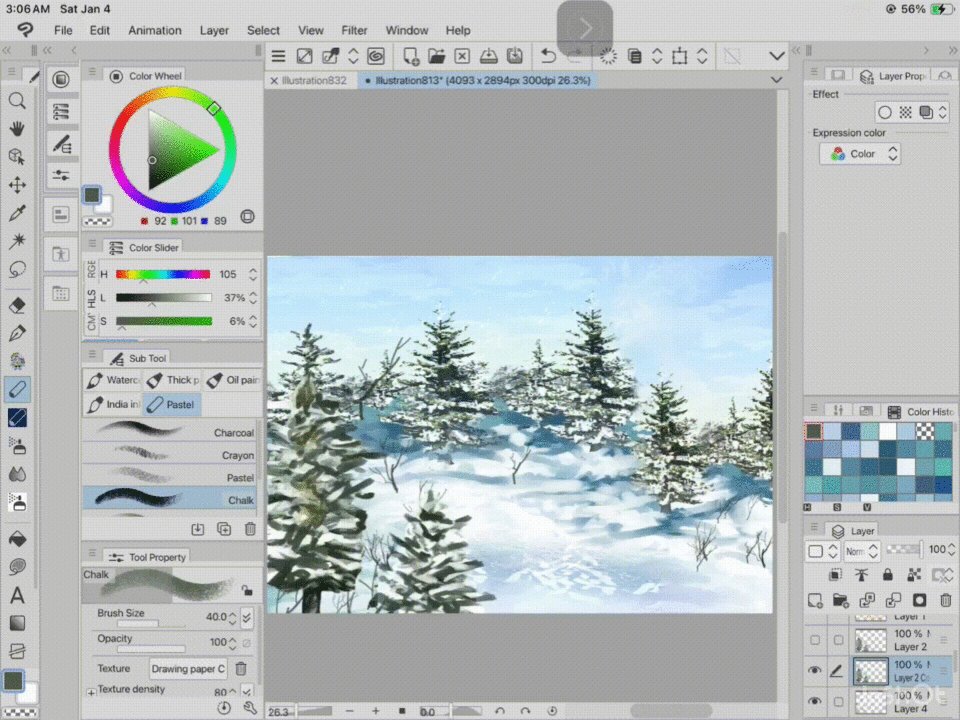Switch to the Illustration832 tab
This screenshot has height=720, width=960.
point(314,80)
